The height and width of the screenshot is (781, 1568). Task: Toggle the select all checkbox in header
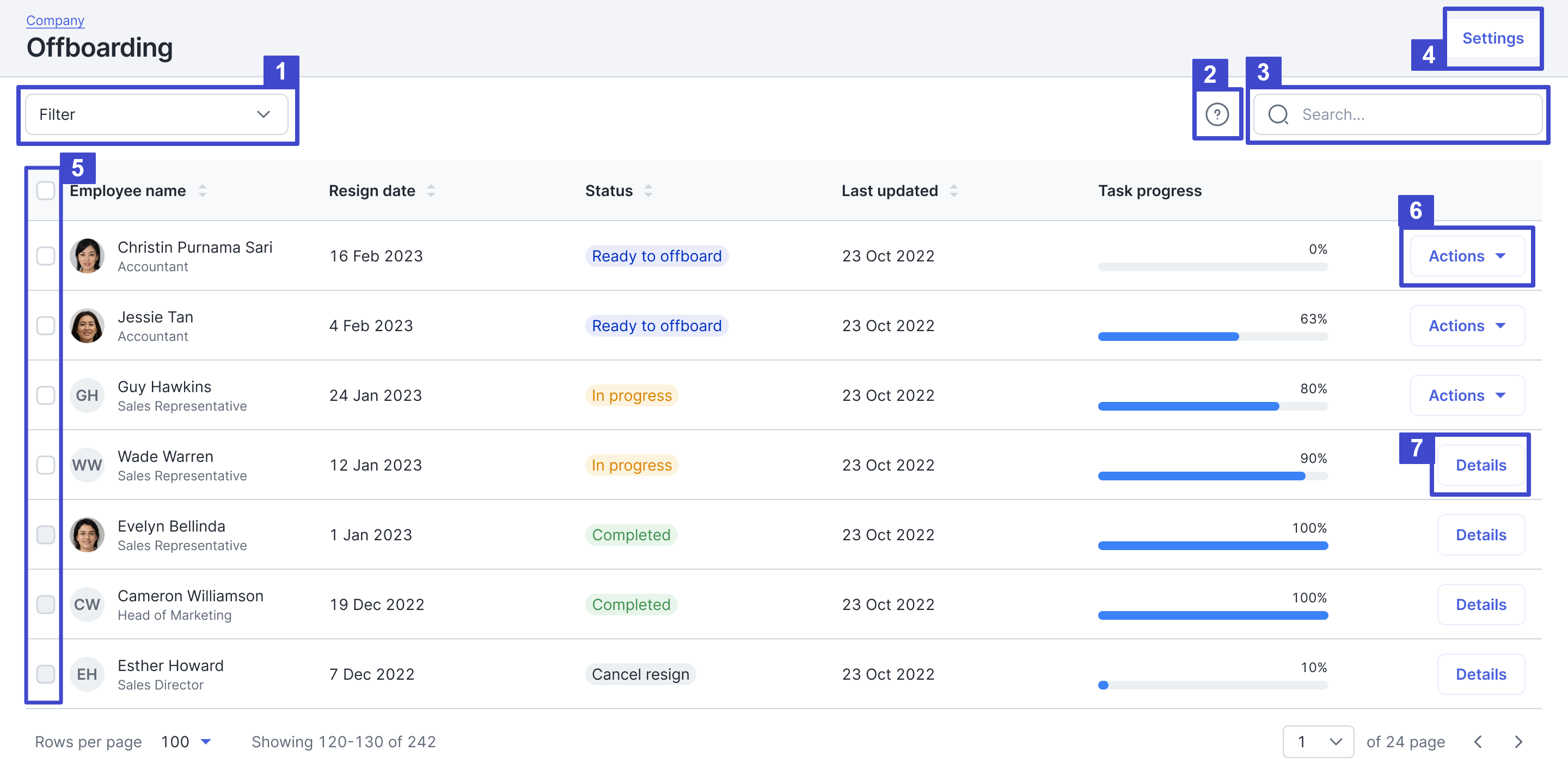tap(46, 191)
